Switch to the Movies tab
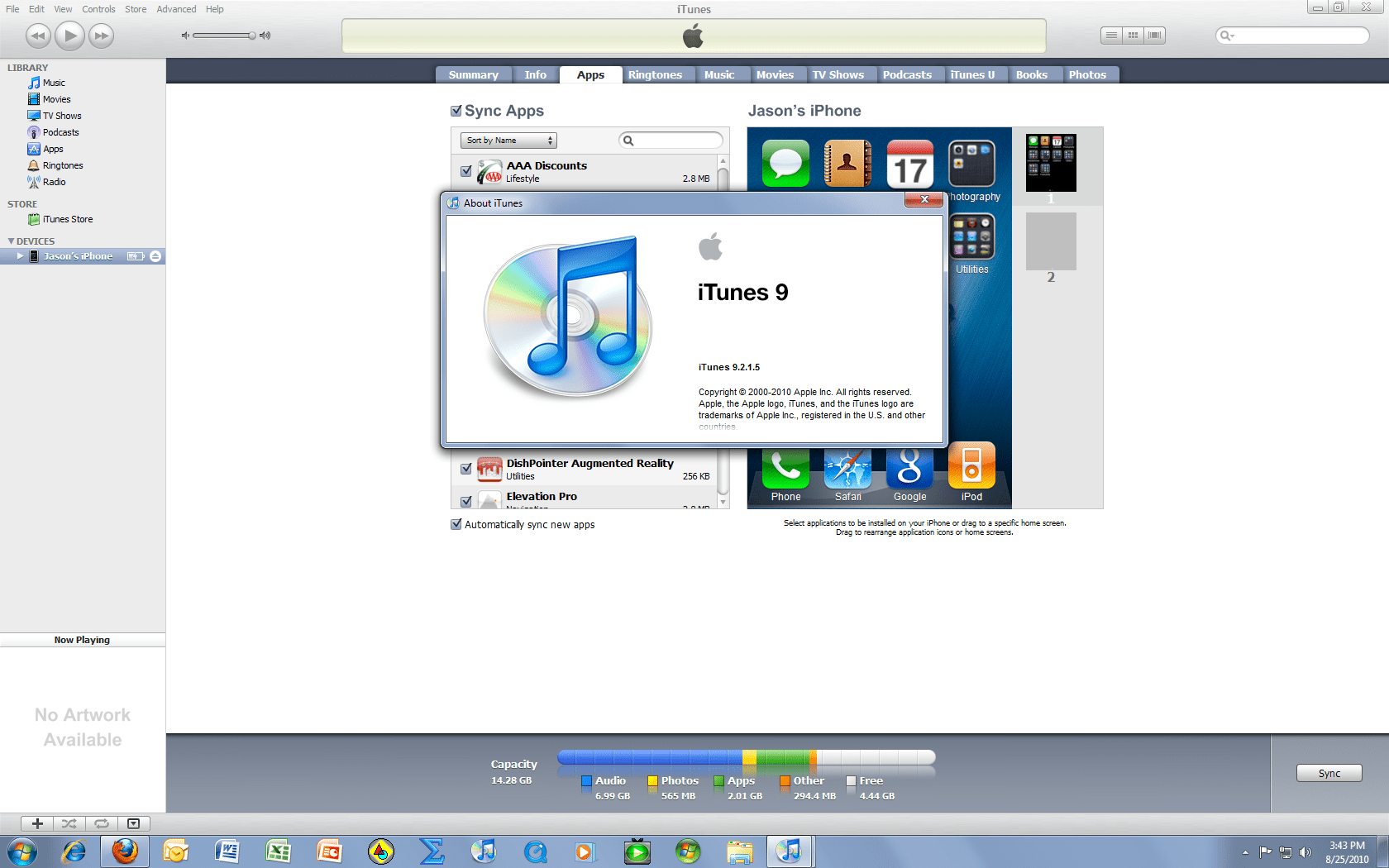1389x868 pixels. coord(775,74)
